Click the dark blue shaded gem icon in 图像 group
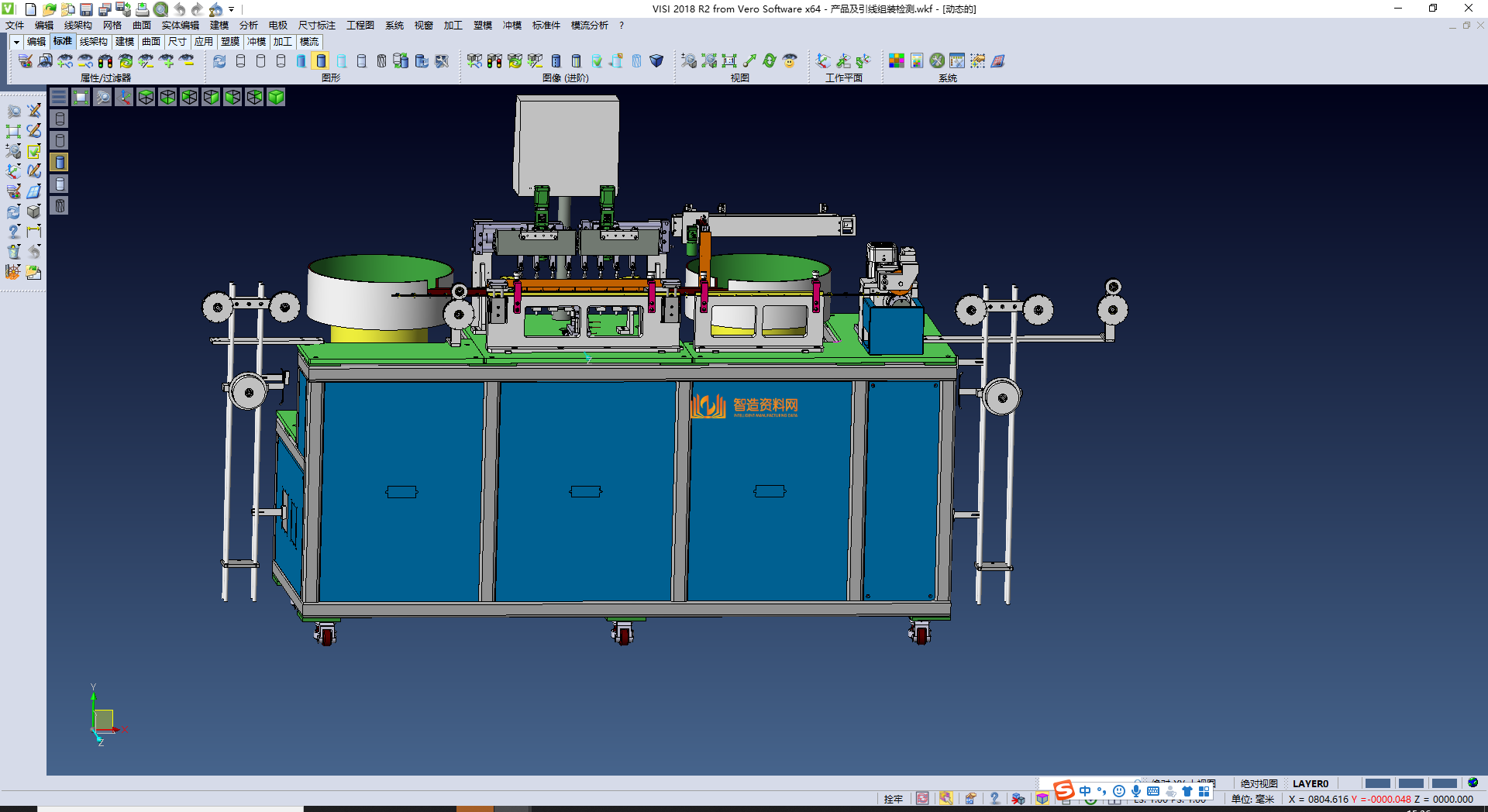The image size is (1488, 812). pyautogui.click(x=656, y=61)
